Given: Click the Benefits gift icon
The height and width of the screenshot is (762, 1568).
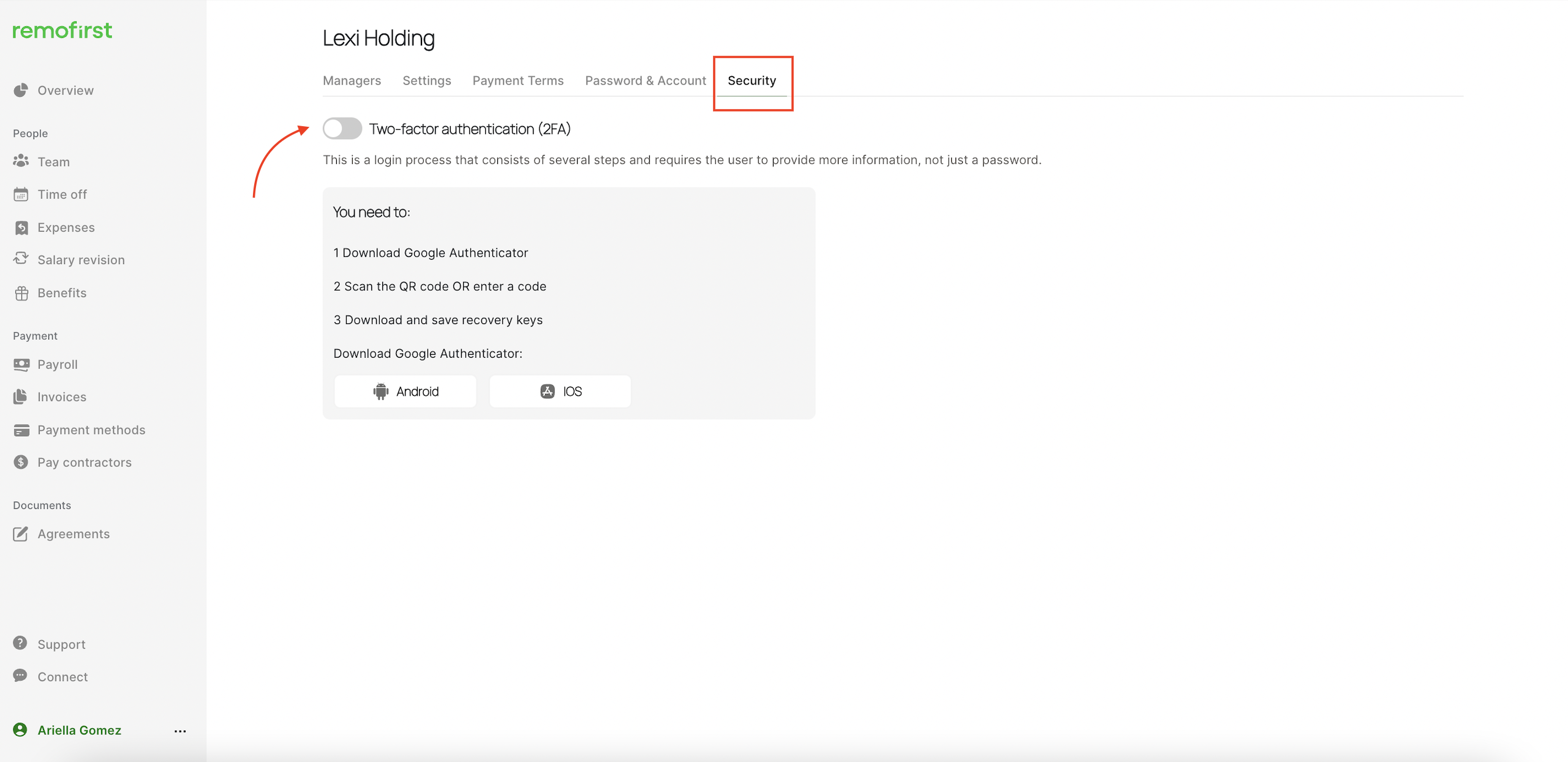Looking at the screenshot, I should (21, 293).
